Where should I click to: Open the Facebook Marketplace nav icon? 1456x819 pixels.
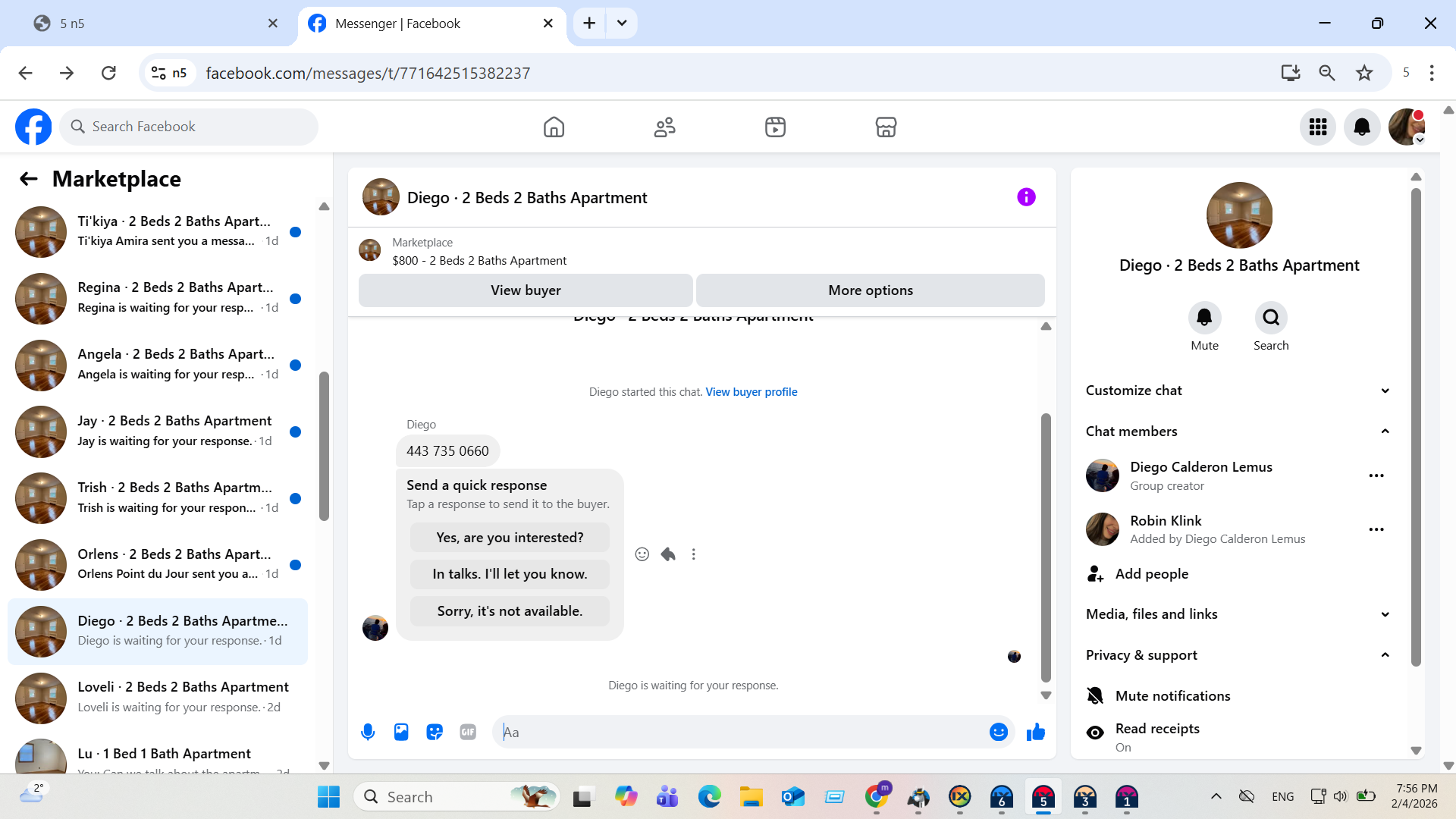click(x=886, y=127)
